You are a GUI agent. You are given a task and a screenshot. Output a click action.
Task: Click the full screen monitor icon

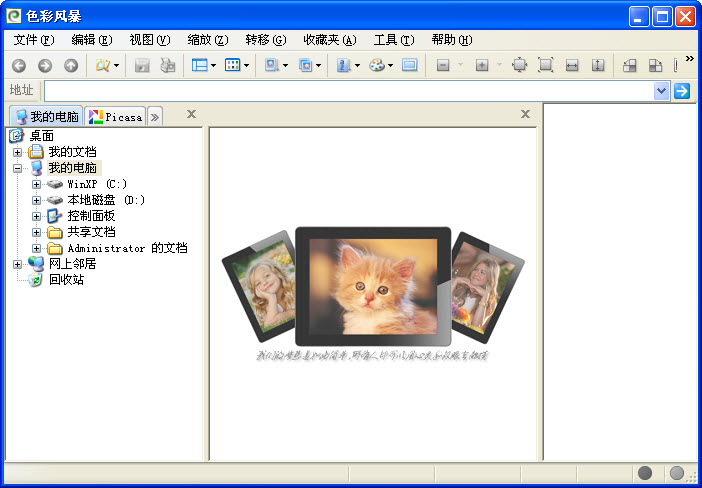click(x=410, y=65)
